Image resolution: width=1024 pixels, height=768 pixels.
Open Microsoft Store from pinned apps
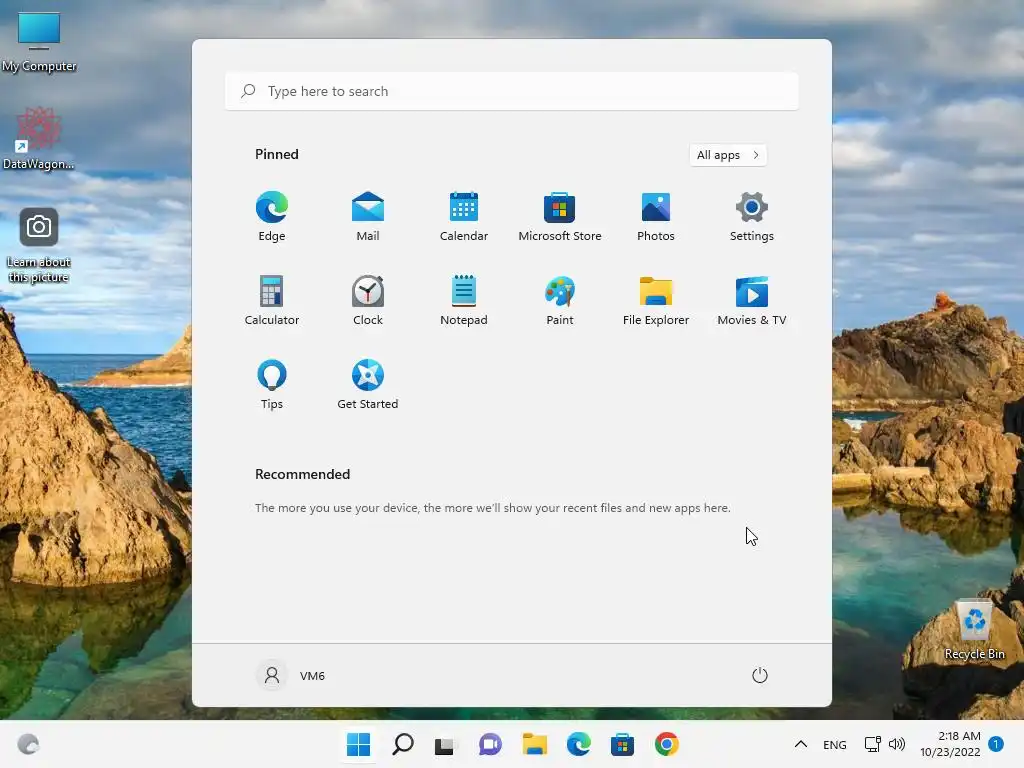click(560, 217)
